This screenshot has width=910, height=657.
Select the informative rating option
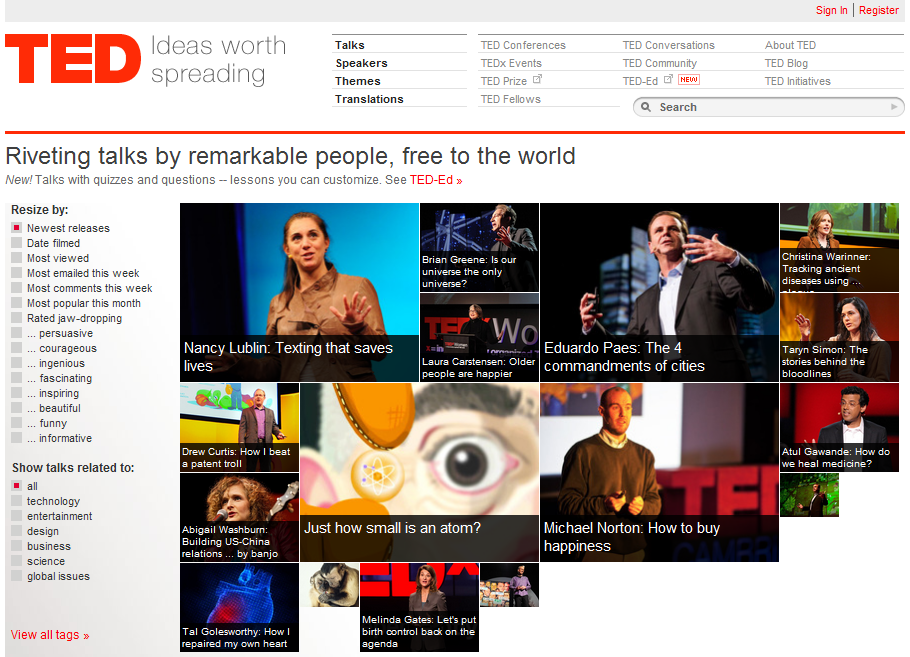(x=16, y=438)
